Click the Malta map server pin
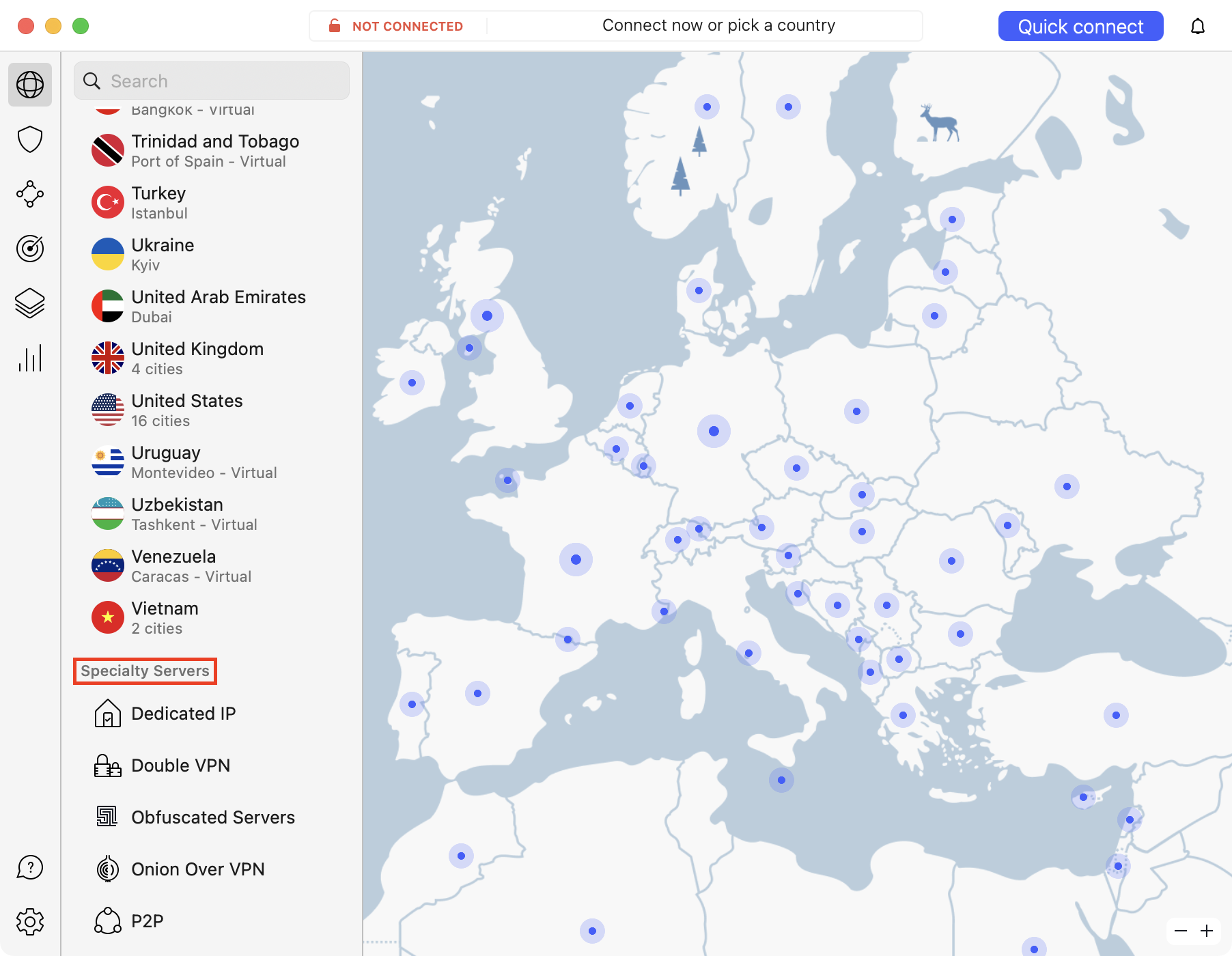 pyautogui.click(x=781, y=780)
